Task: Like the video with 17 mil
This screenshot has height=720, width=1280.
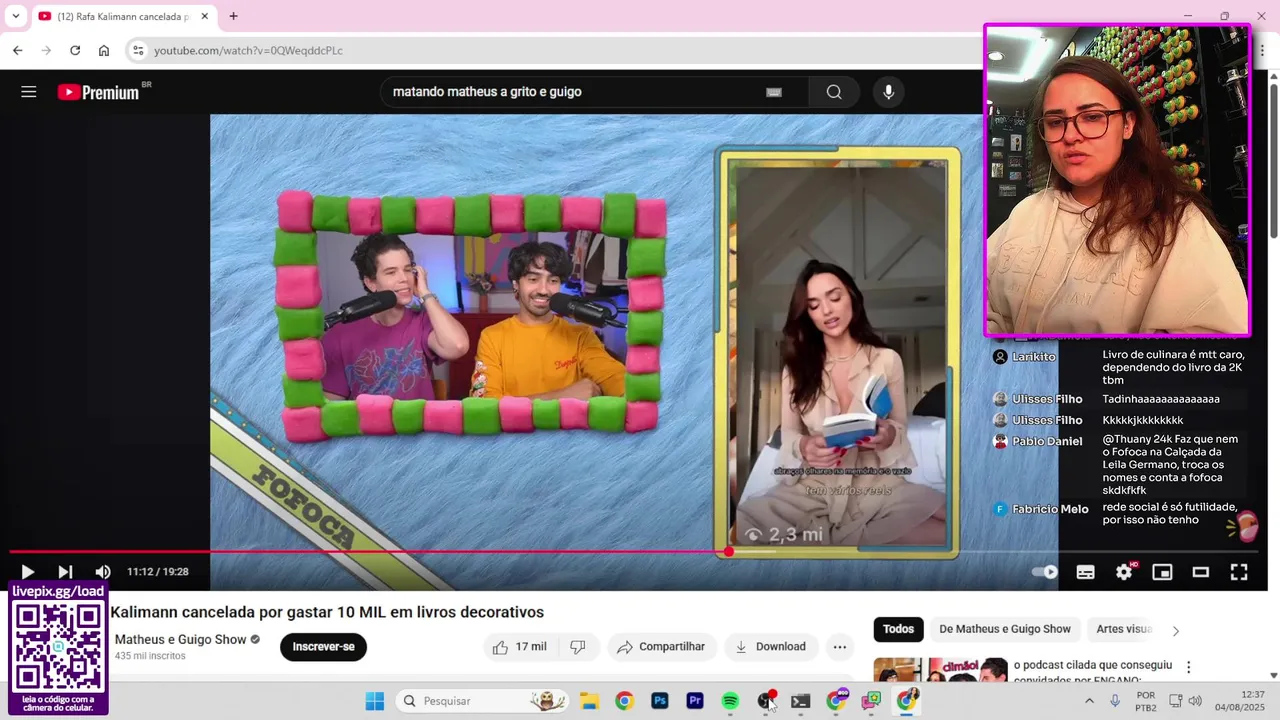Action: (x=520, y=647)
